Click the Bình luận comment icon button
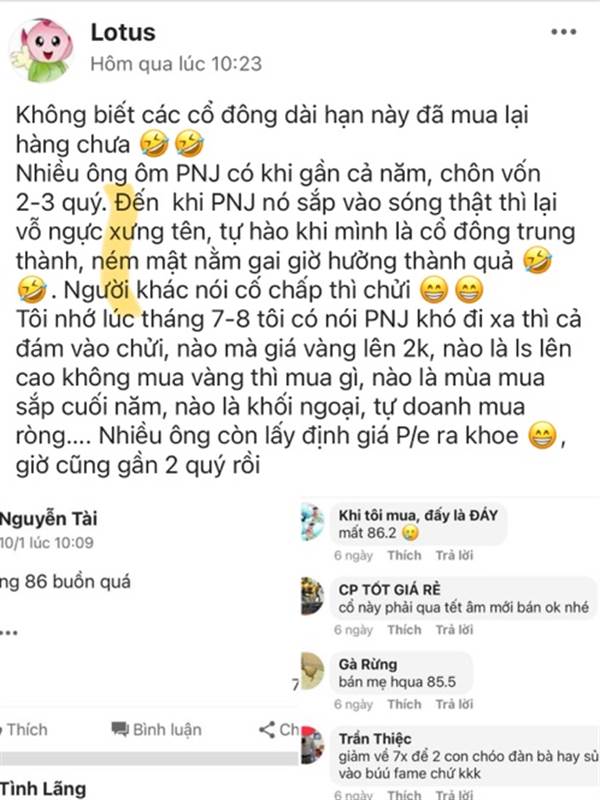The image size is (600, 800). 156,730
